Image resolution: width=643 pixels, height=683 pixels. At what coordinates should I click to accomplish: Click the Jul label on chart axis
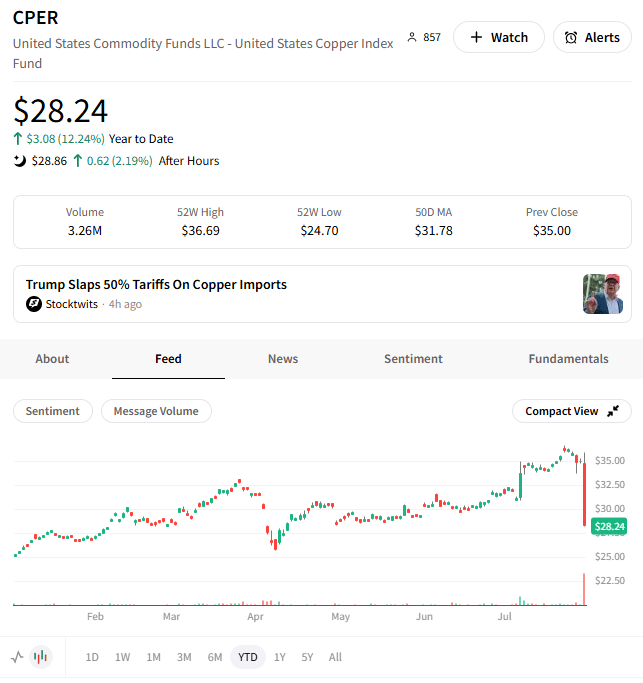(505, 617)
